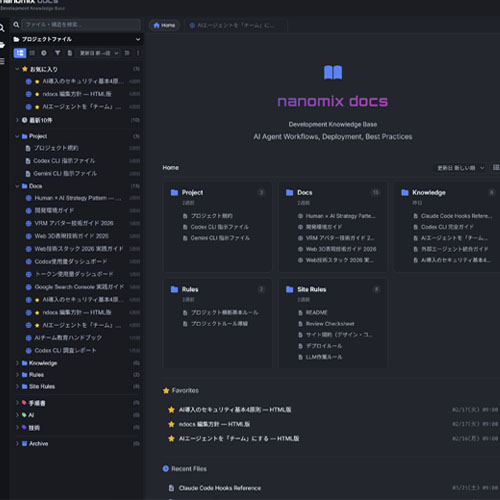This screenshot has width=500, height=500.
Task: Open the Rules folder card on Home
Action: pos(190,289)
